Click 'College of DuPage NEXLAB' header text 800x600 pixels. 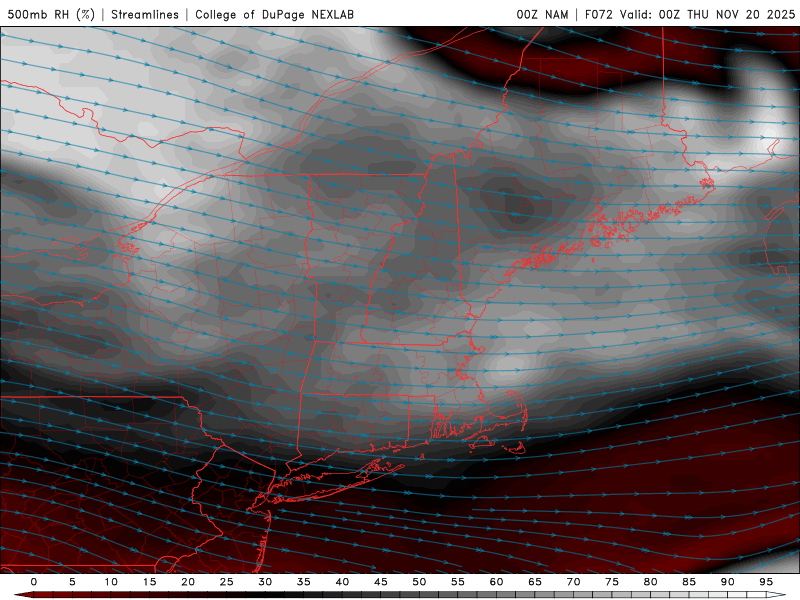click(x=274, y=14)
